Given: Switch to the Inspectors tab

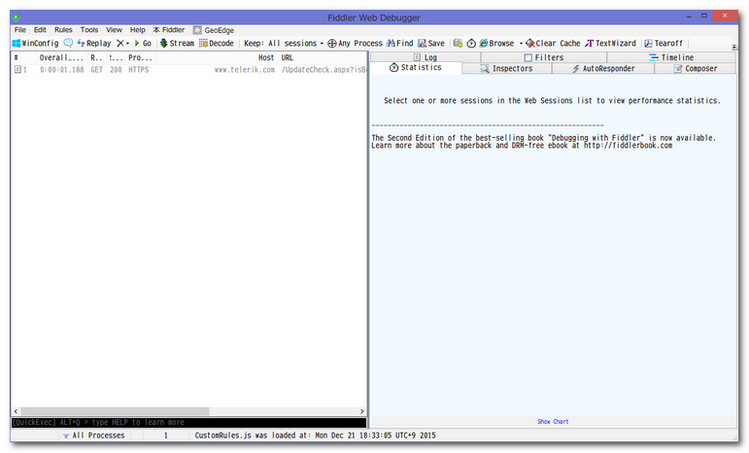Looking at the screenshot, I should [506, 68].
